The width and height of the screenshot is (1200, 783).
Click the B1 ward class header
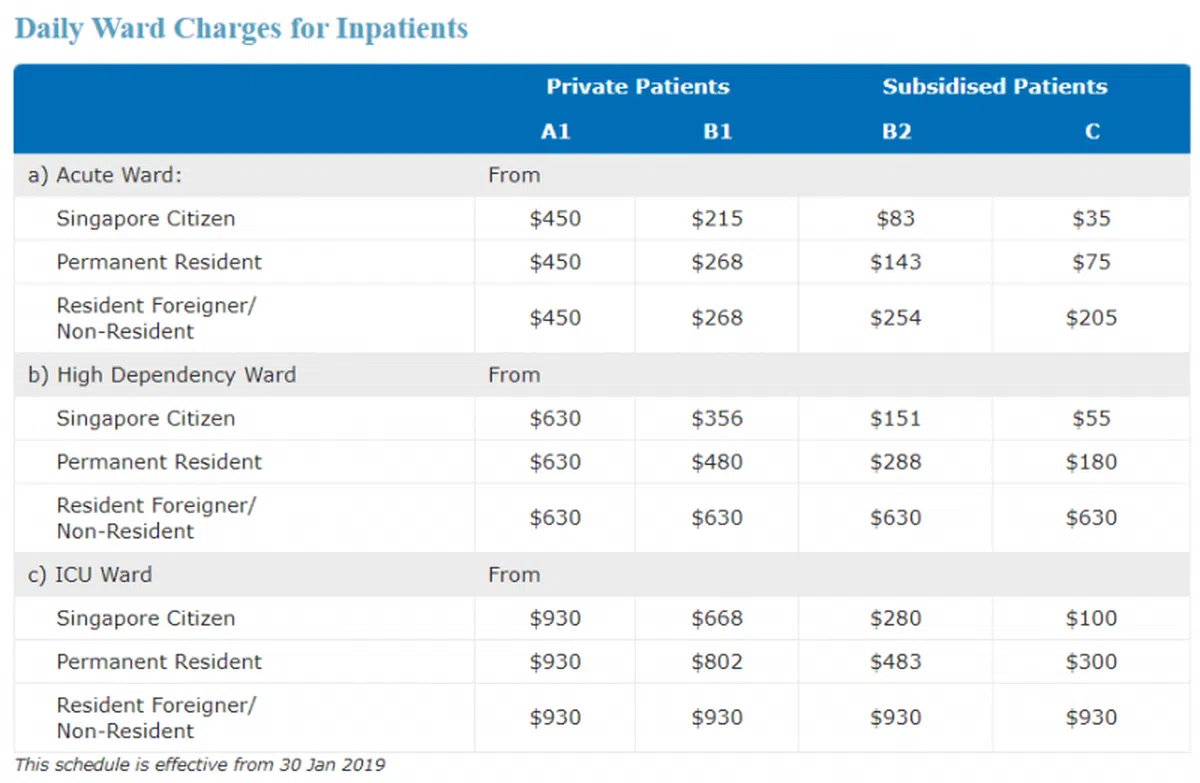point(717,132)
